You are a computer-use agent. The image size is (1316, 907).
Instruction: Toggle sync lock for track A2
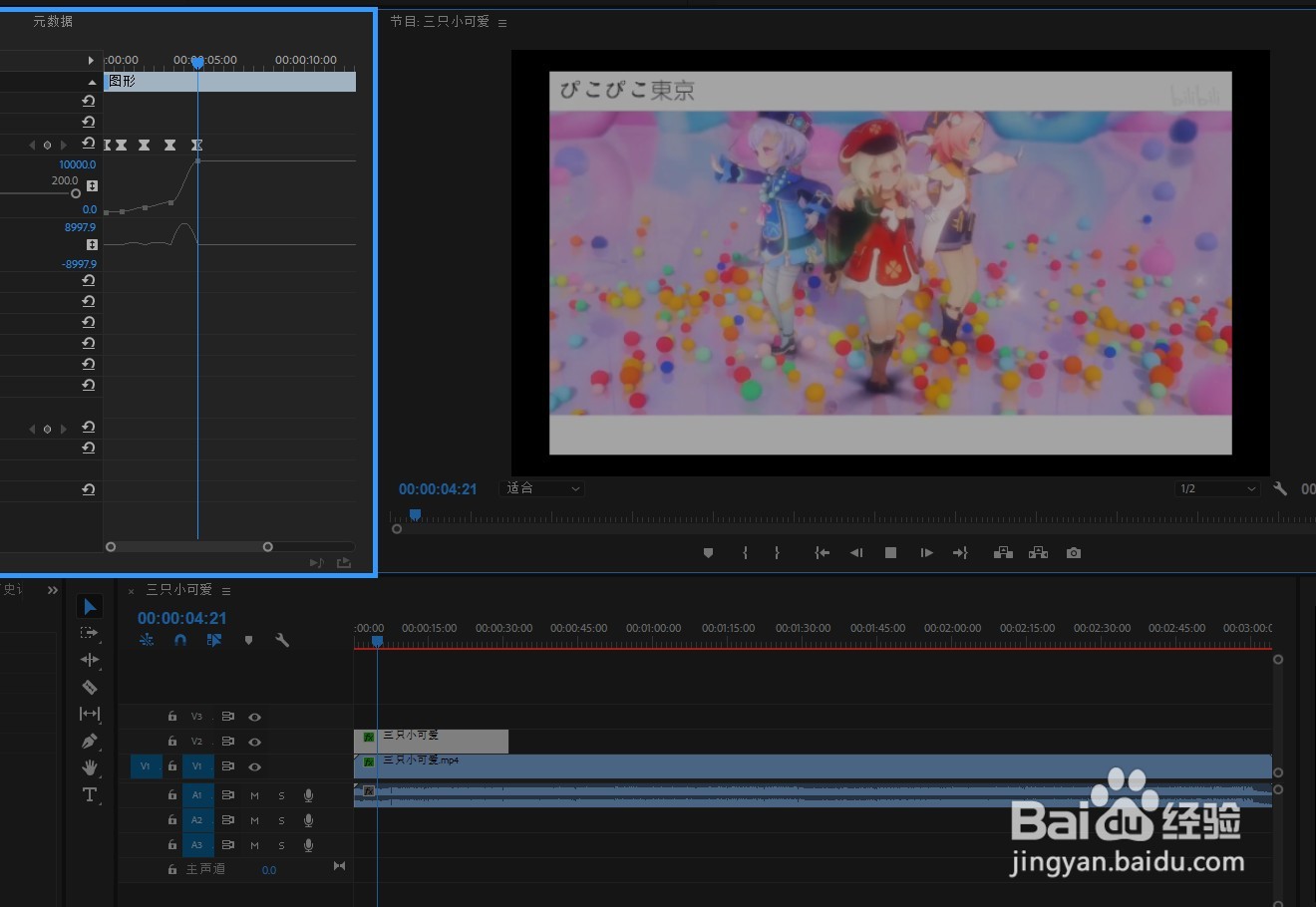click(x=228, y=820)
